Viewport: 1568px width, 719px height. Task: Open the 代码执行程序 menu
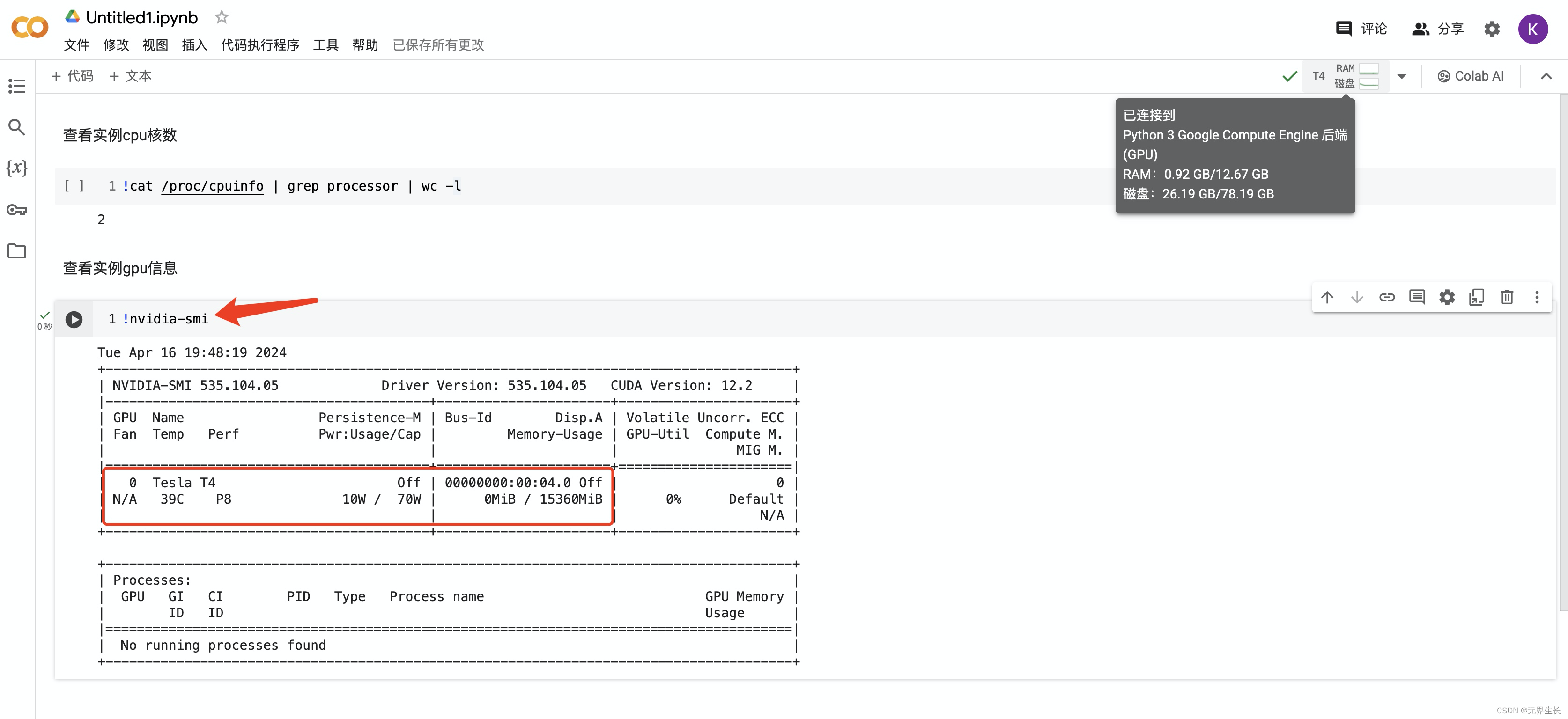260,45
